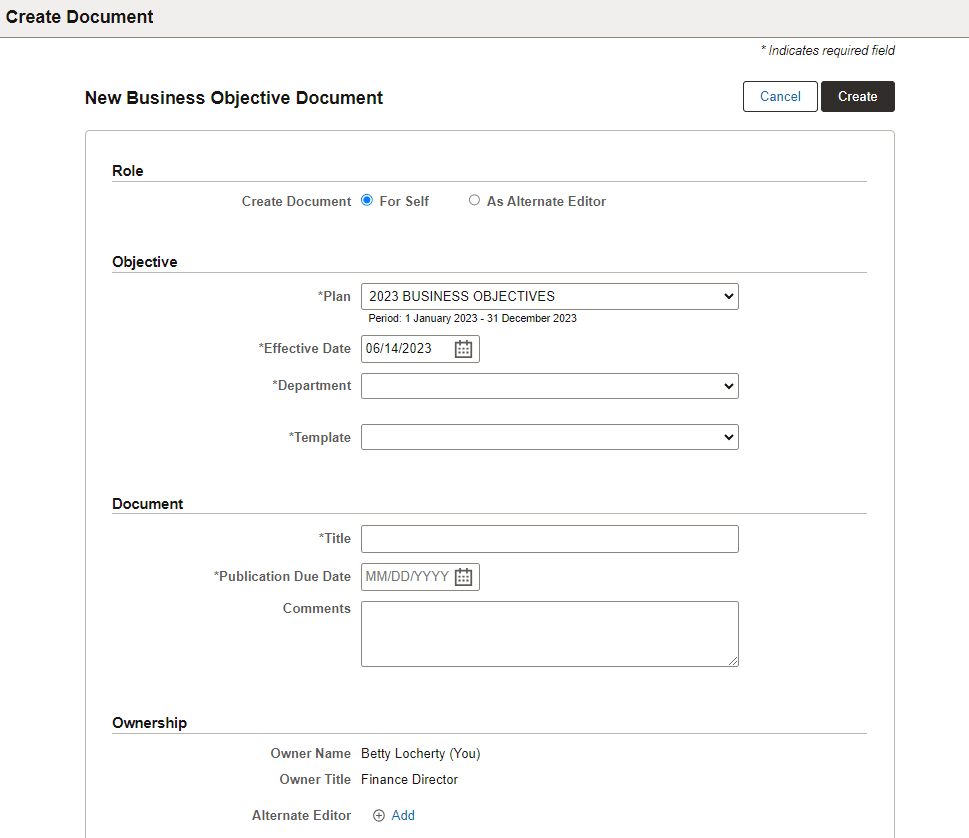Open the Effective Date calendar picker
Viewport: 969px width, 838px height.
pos(462,348)
